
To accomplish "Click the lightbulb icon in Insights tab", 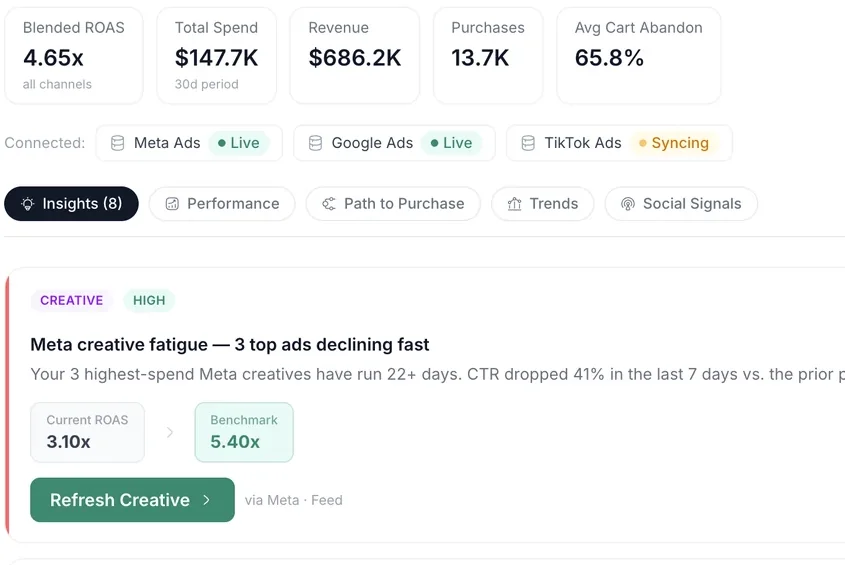I will (x=27, y=204).
